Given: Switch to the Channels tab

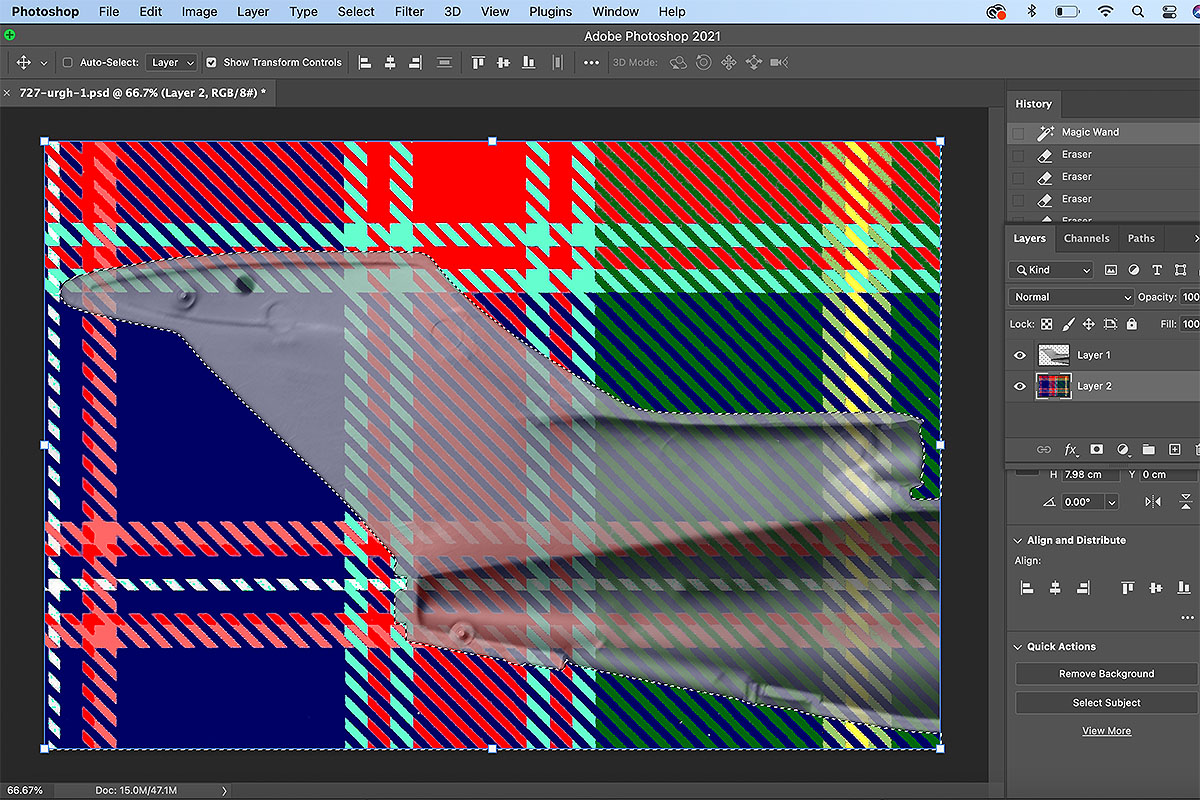Looking at the screenshot, I should [x=1086, y=238].
